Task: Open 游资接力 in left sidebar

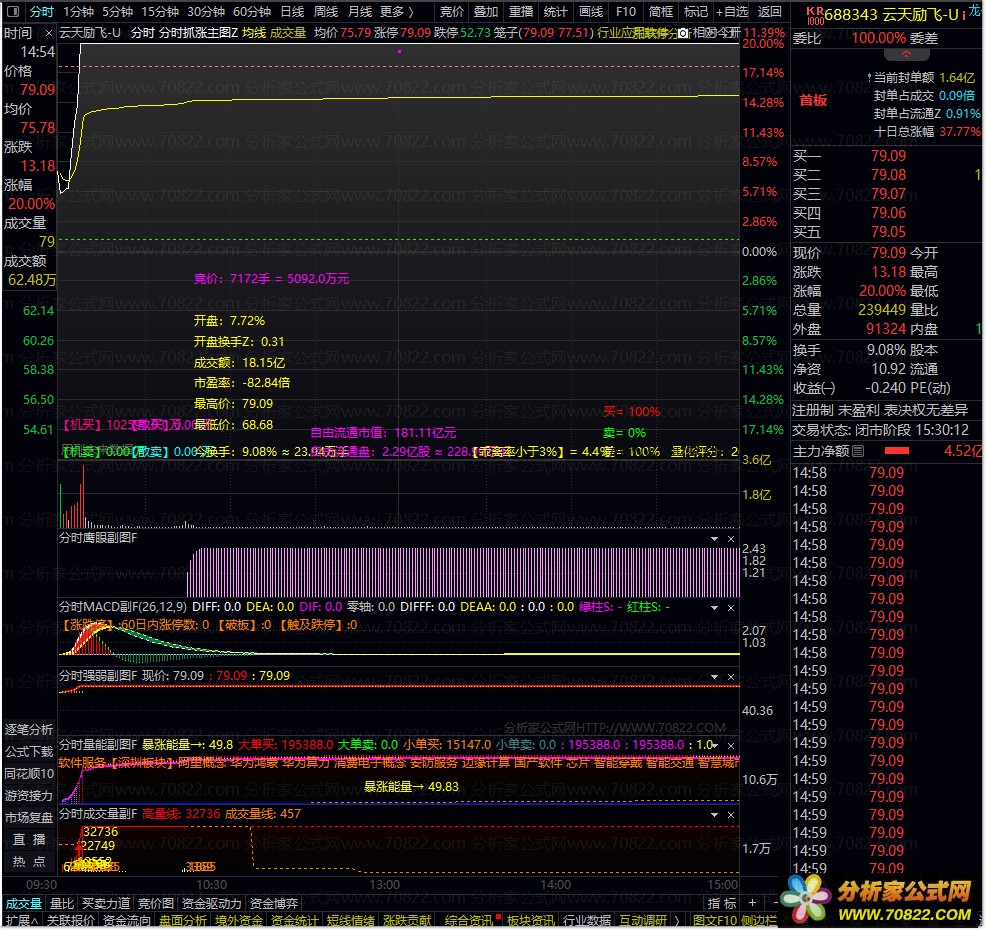Action: click(29, 798)
